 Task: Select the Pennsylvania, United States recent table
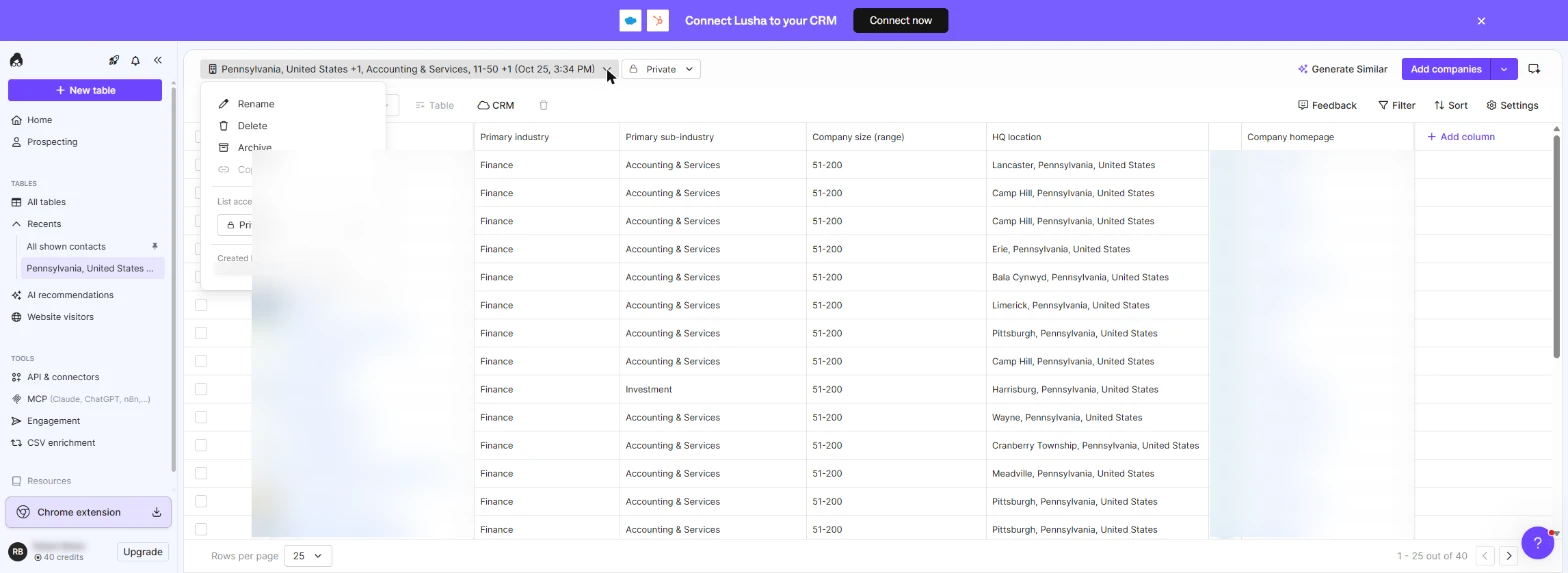[92, 268]
